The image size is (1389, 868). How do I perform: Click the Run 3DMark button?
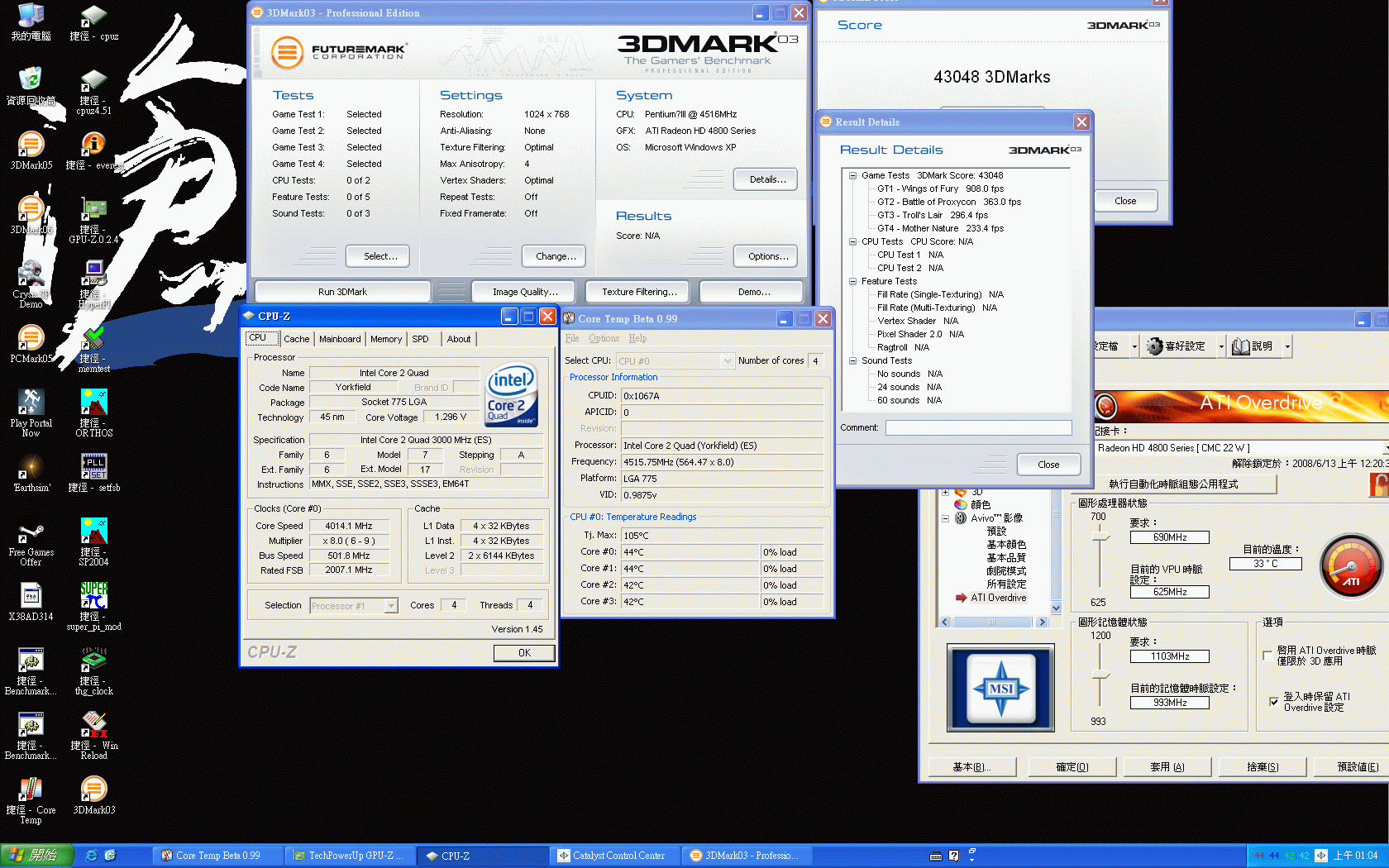[x=342, y=292]
